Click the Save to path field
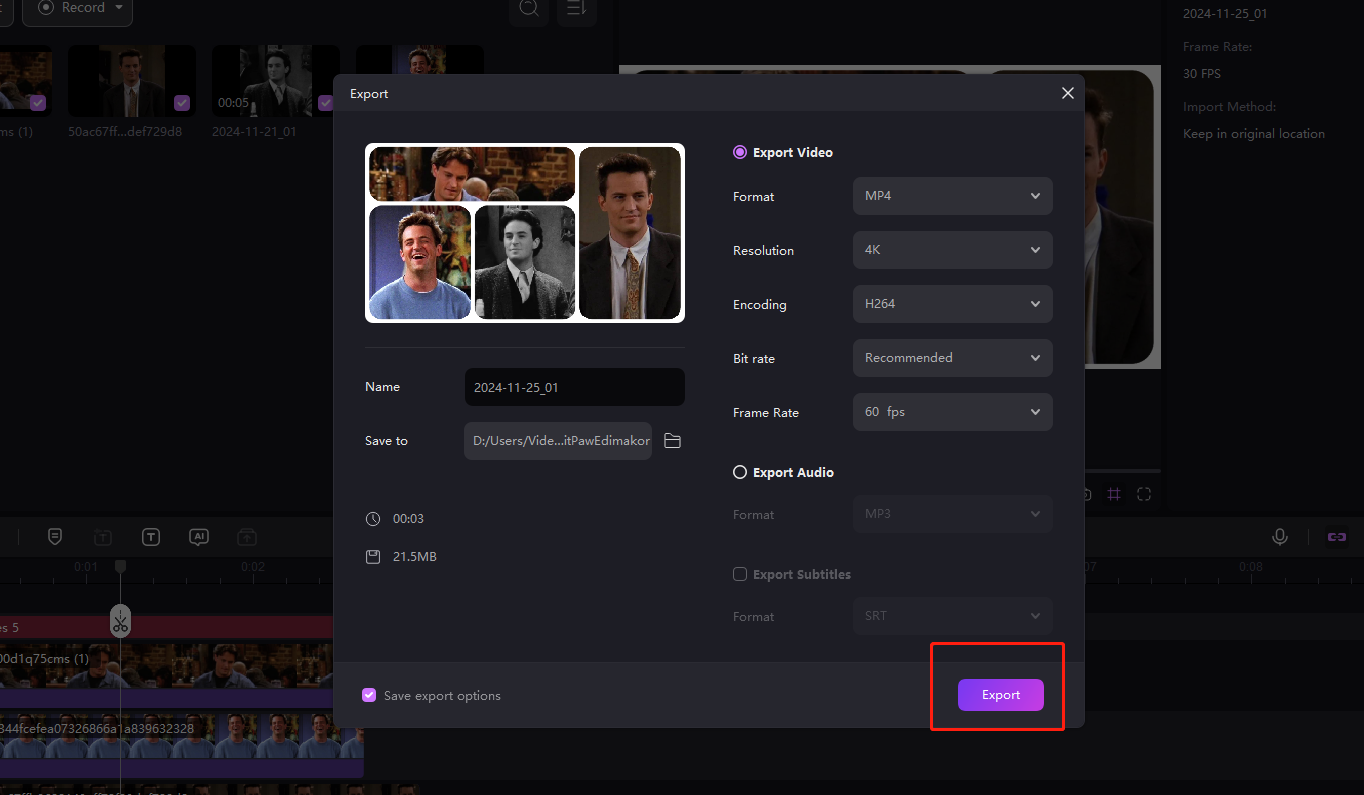Screen dimensions: 1364x795 tap(558, 441)
